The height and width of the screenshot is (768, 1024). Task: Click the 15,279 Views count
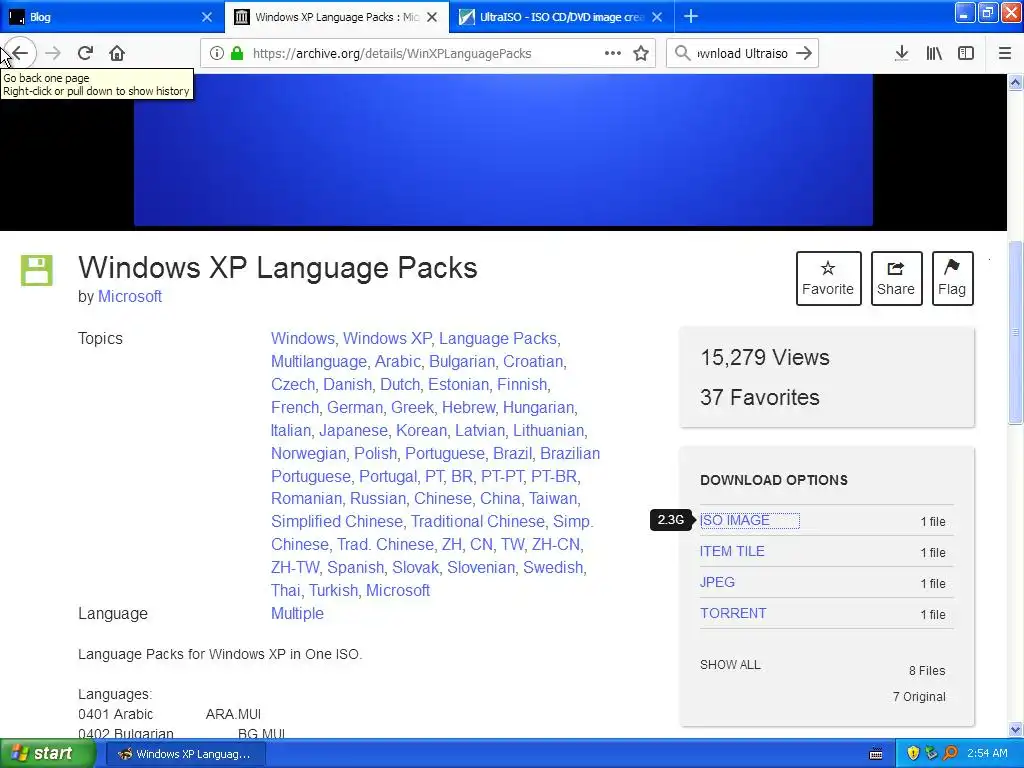tap(765, 358)
